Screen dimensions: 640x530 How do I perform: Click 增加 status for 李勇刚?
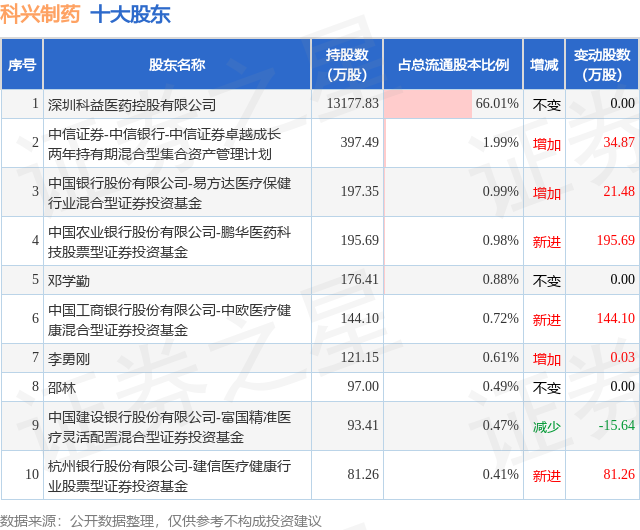[547, 359]
